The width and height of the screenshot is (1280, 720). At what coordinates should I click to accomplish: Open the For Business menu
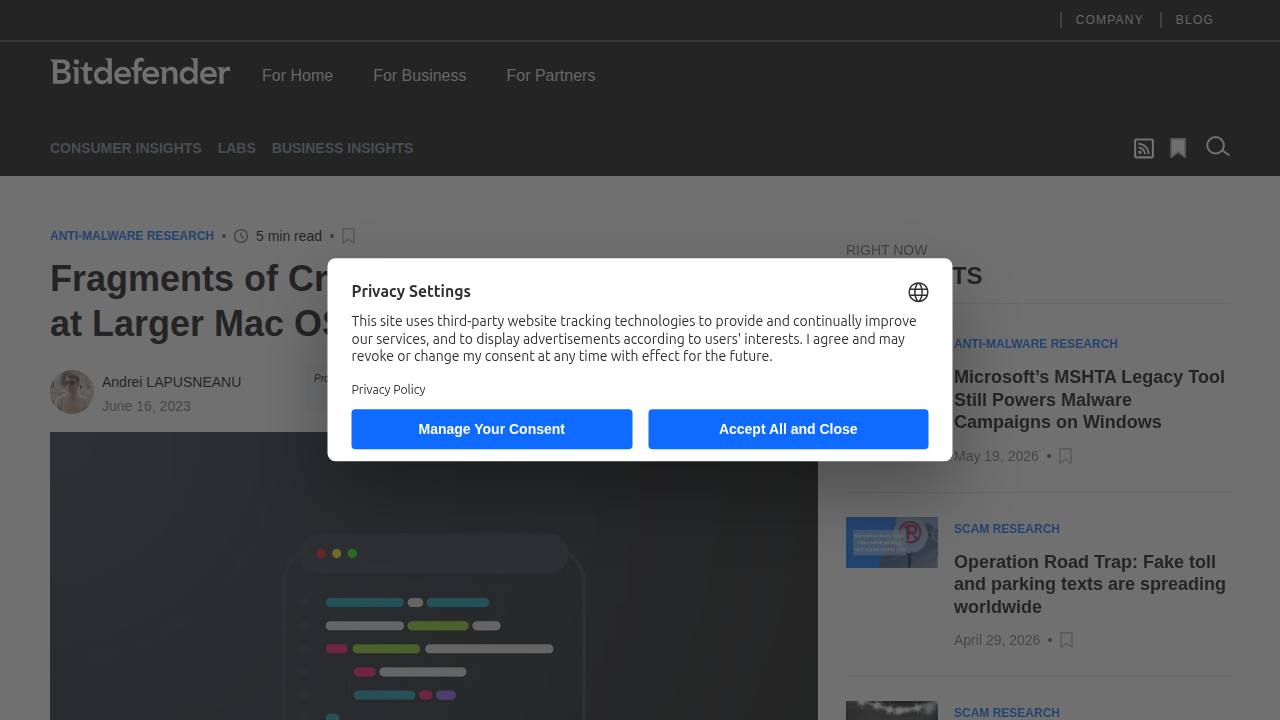click(419, 75)
